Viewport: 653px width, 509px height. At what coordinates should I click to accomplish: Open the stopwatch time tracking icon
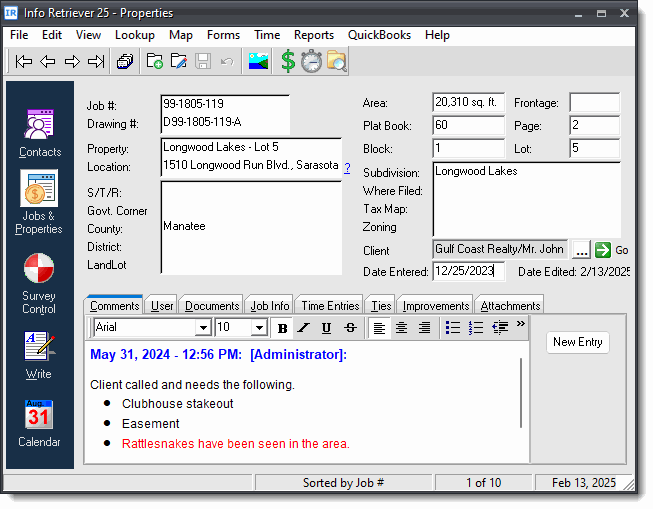pos(312,62)
